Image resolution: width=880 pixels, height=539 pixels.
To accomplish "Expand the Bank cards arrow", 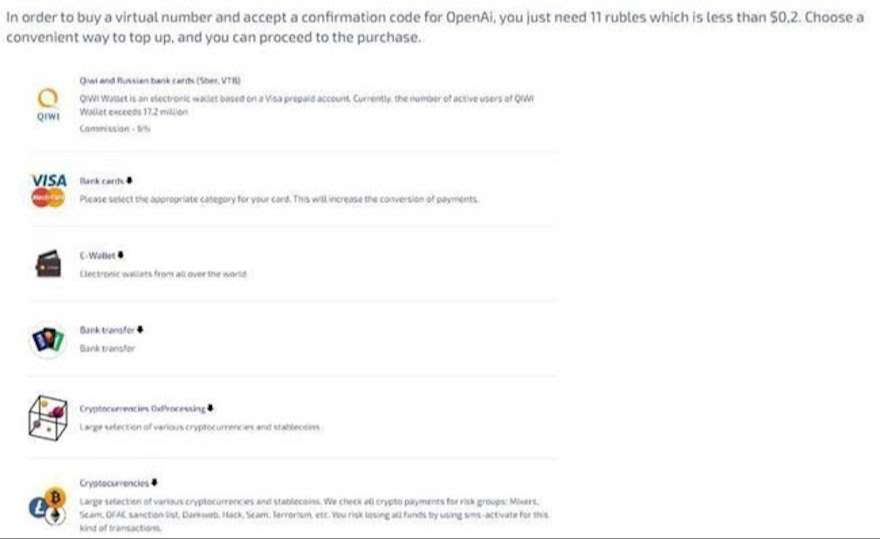I will (x=130, y=180).
